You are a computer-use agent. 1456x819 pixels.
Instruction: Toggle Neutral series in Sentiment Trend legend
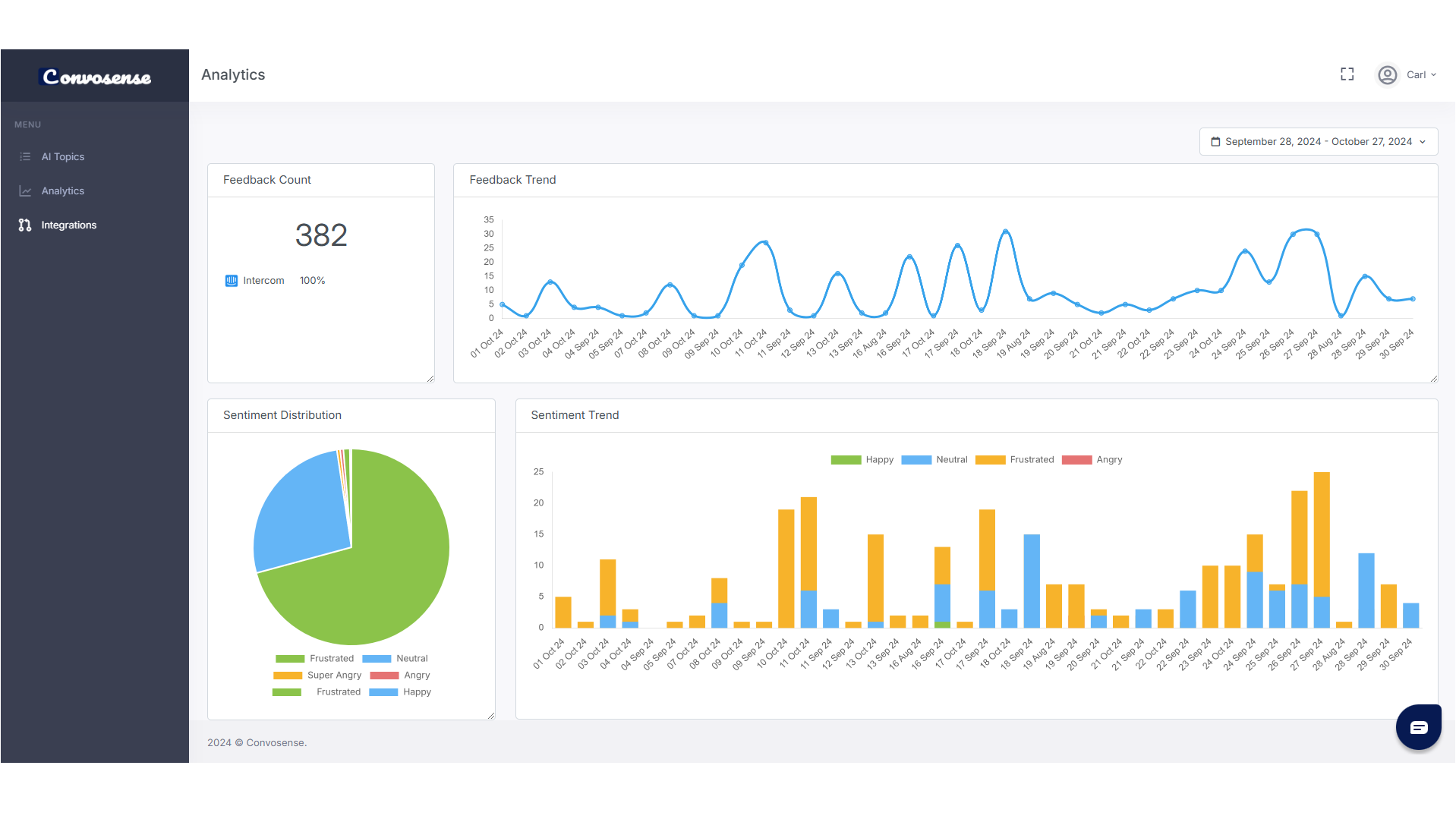click(934, 460)
